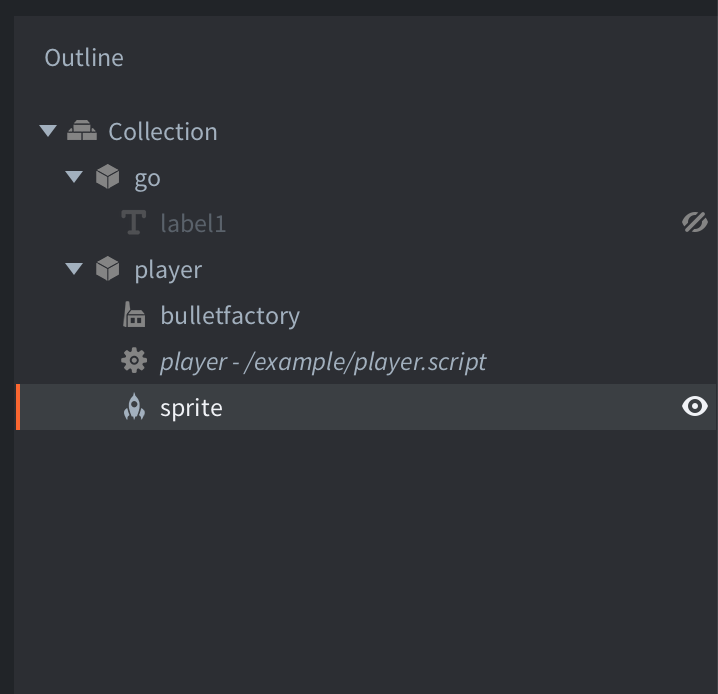Select the player game object name
The width and height of the screenshot is (718, 694).
click(168, 271)
